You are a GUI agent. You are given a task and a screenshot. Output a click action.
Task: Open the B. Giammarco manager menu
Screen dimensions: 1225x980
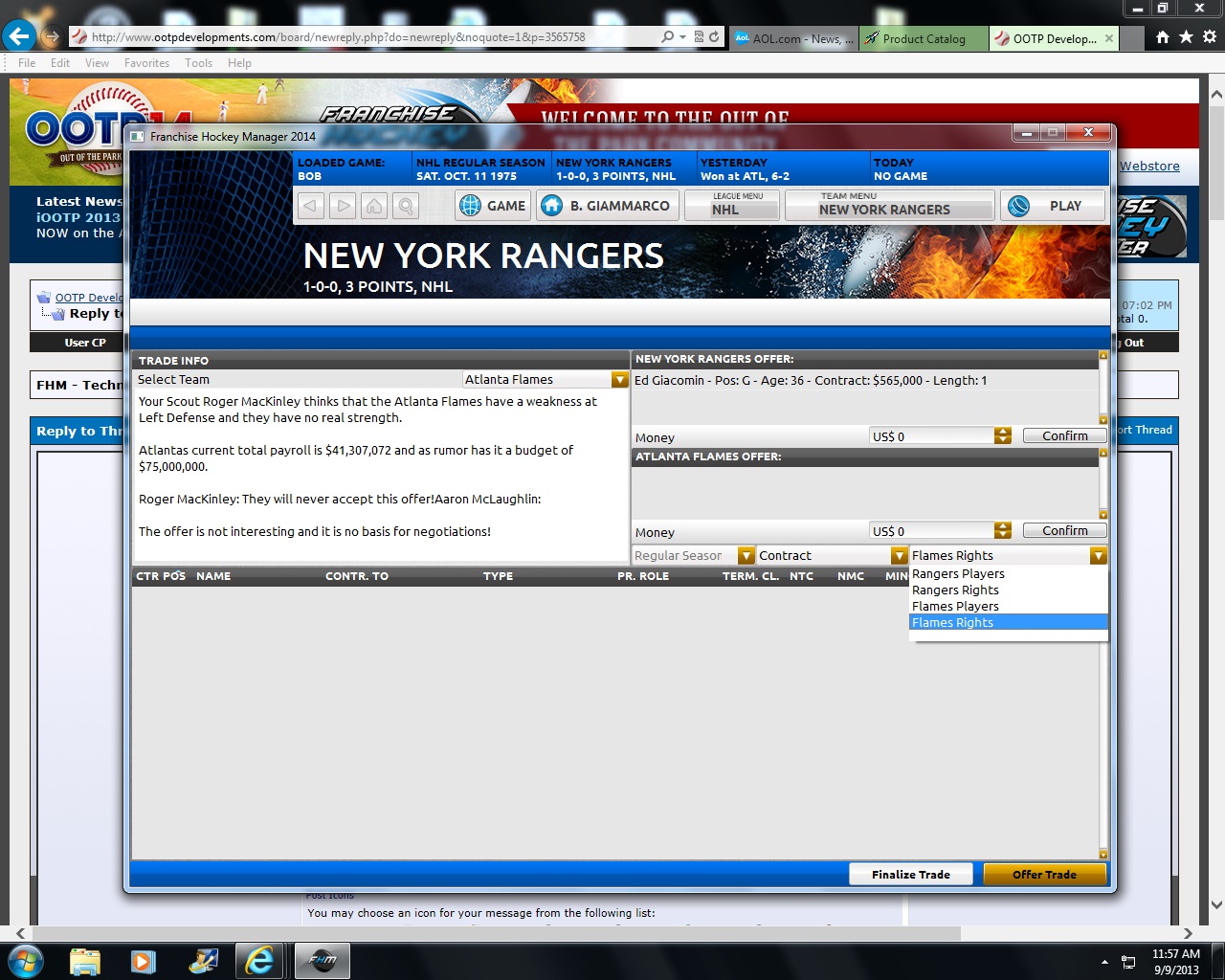[608, 206]
